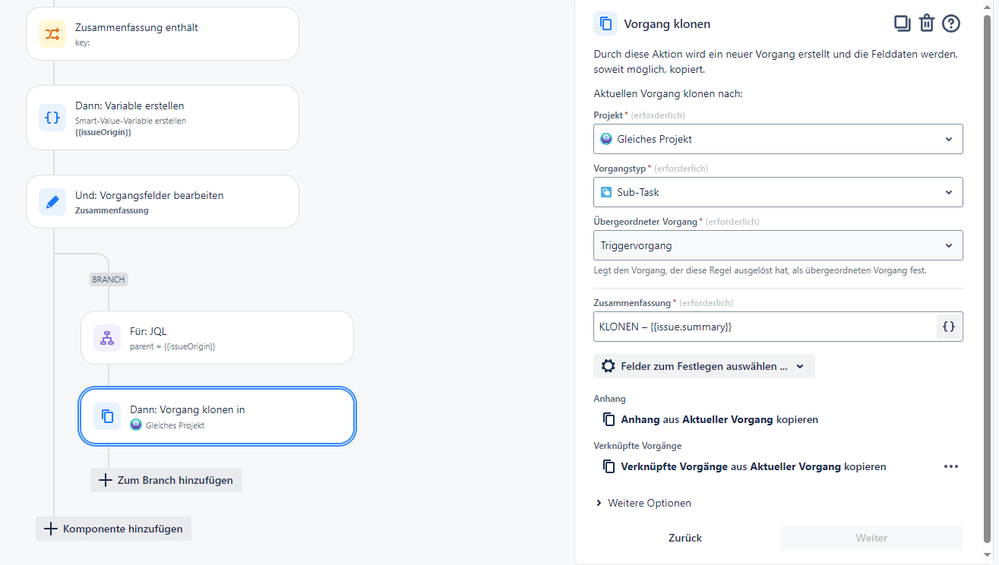Open the three-dot menu for 'Verknüpfte Vorgänge'
This screenshot has width=999, height=565.
[x=951, y=466]
